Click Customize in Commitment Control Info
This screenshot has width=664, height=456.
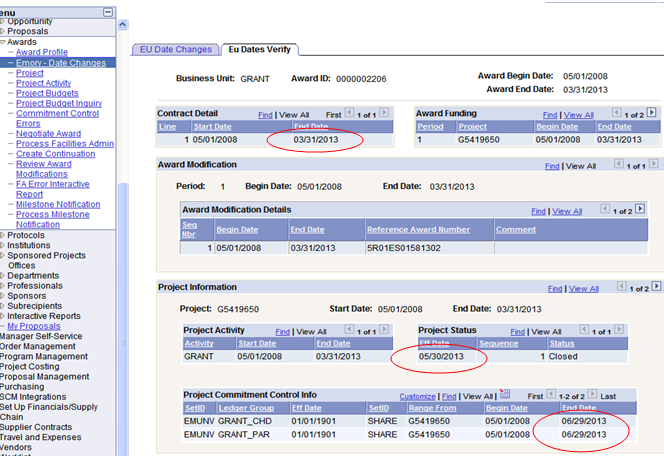pyautogui.click(x=417, y=396)
